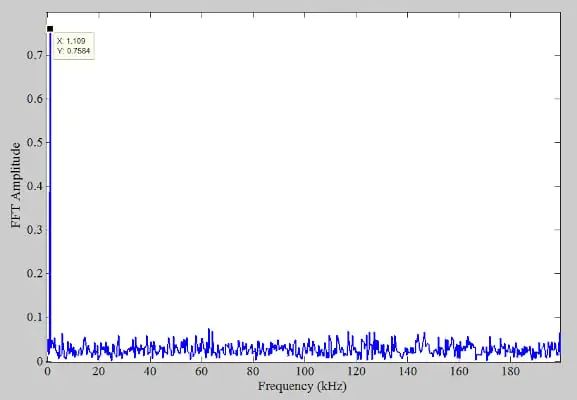Image resolution: width=577 pixels, height=400 pixels.
Task: Click the 100 tick label on the x-axis
Action: tap(304, 371)
